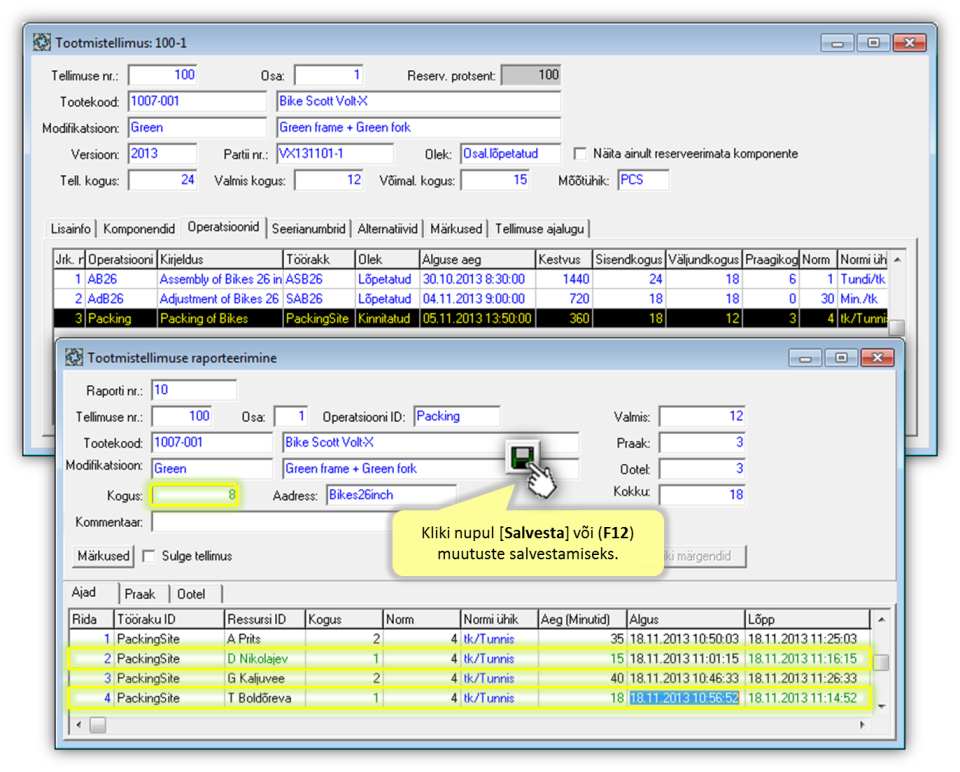Click the Valmis field showing 12
Screen dimensions: 960x772
[x=702, y=416]
